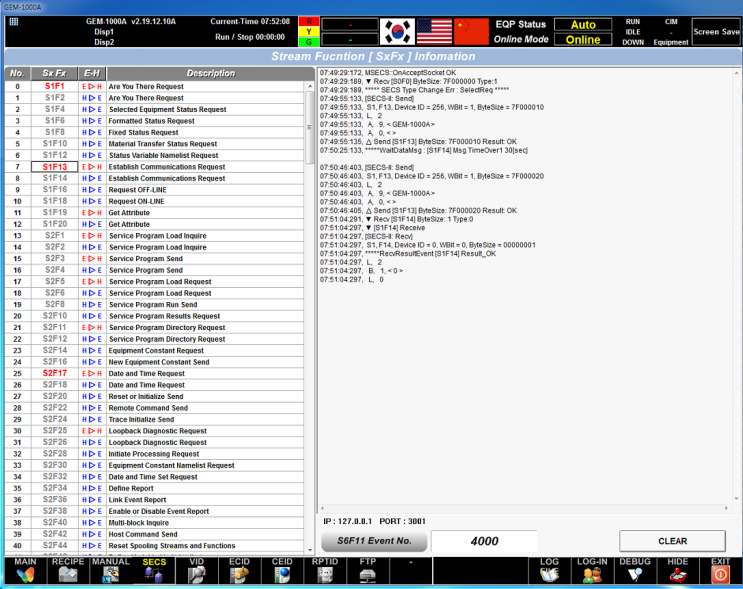Open the RPTID page
This screenshot has width=743, height=589.
click(x=325, y=570)
